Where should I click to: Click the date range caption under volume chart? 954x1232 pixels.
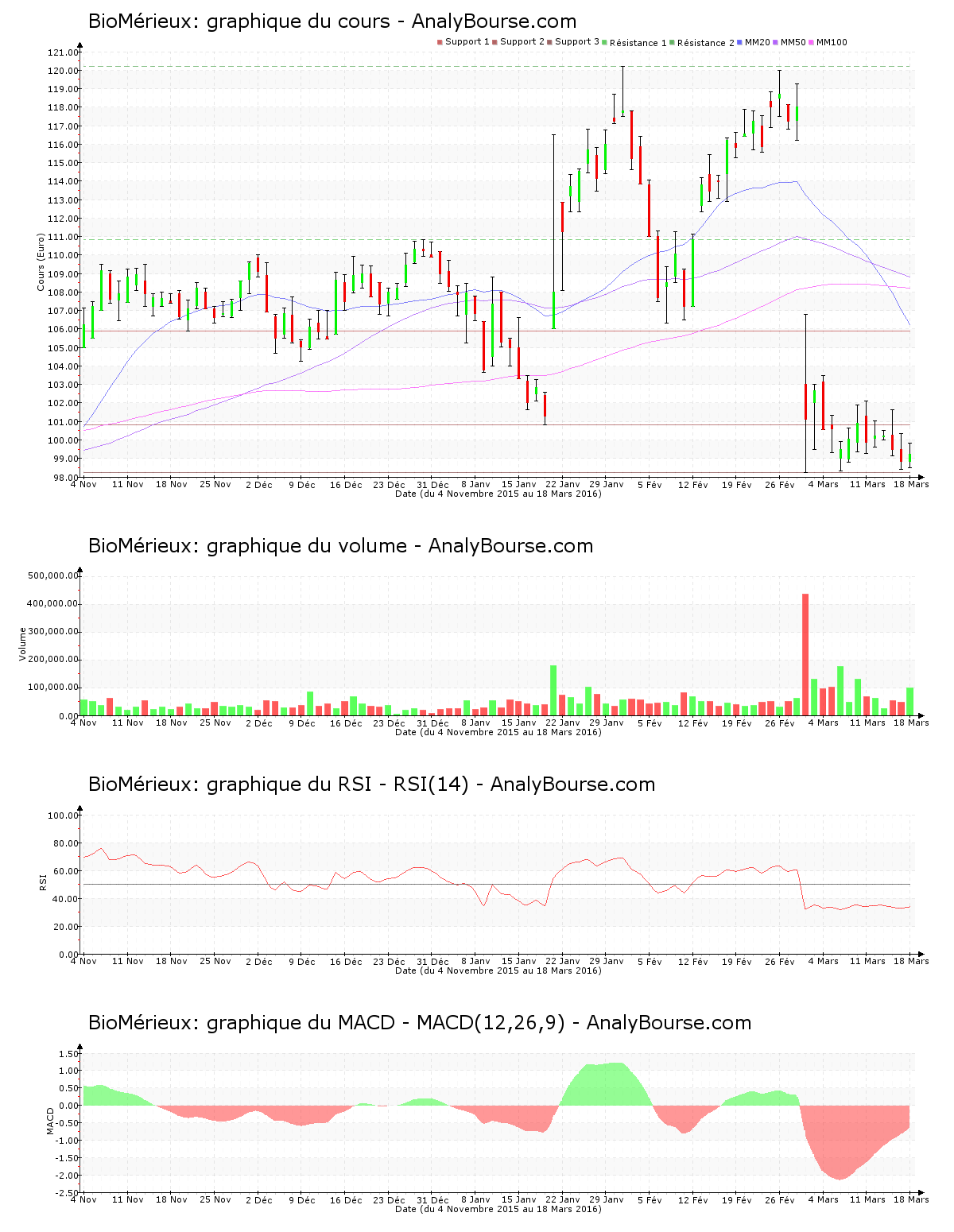click(498, 732)
